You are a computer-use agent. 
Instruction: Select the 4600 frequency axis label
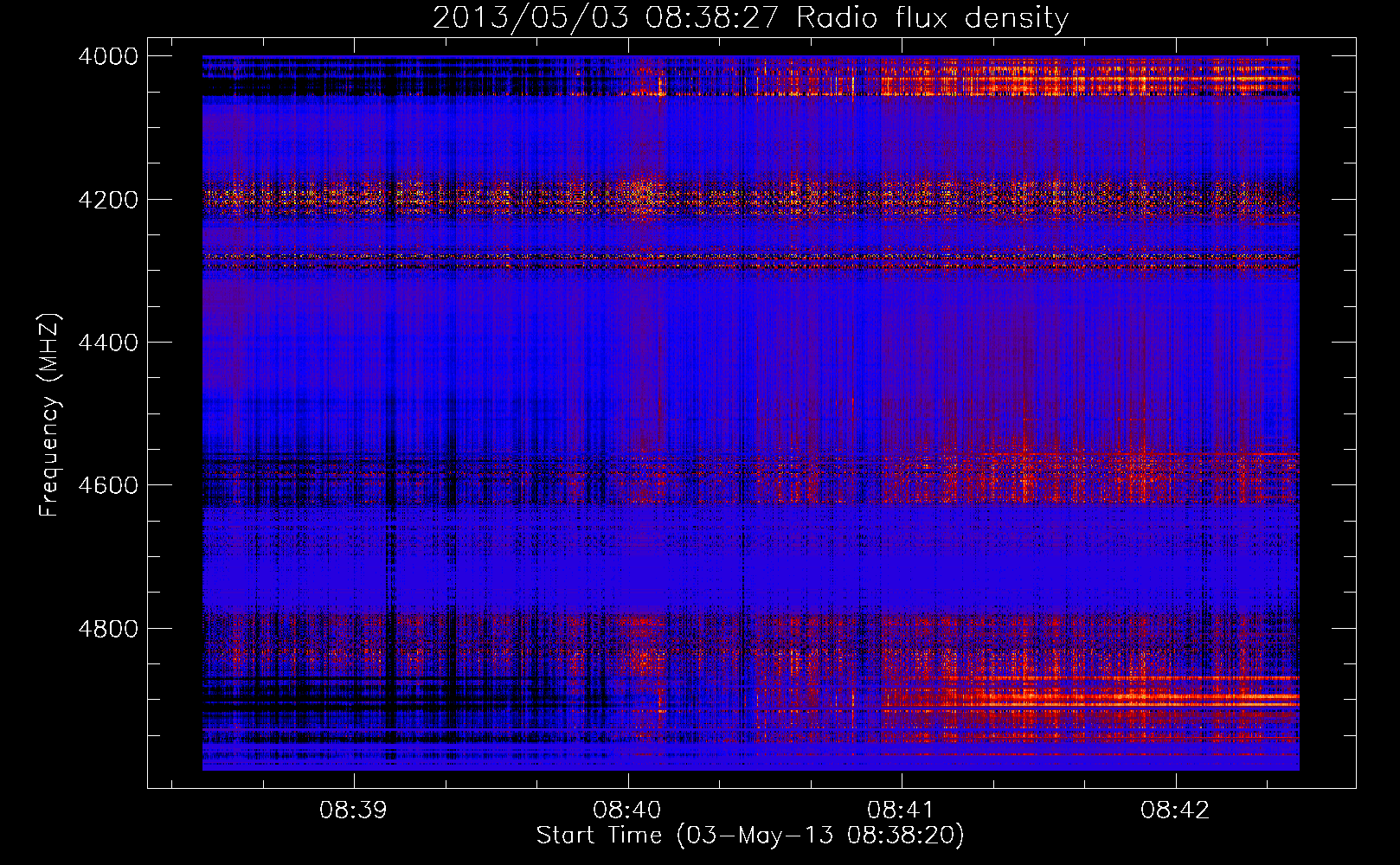(x=108, y=485)
